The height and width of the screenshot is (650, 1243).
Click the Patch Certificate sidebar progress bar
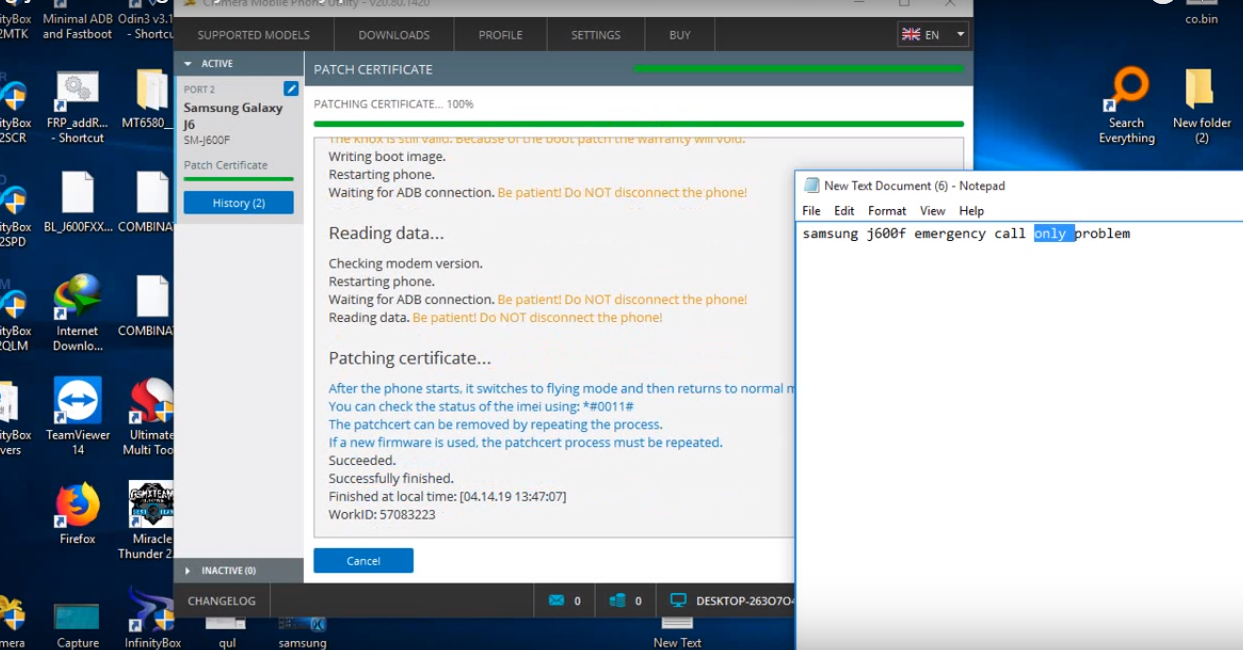point(238,179)
